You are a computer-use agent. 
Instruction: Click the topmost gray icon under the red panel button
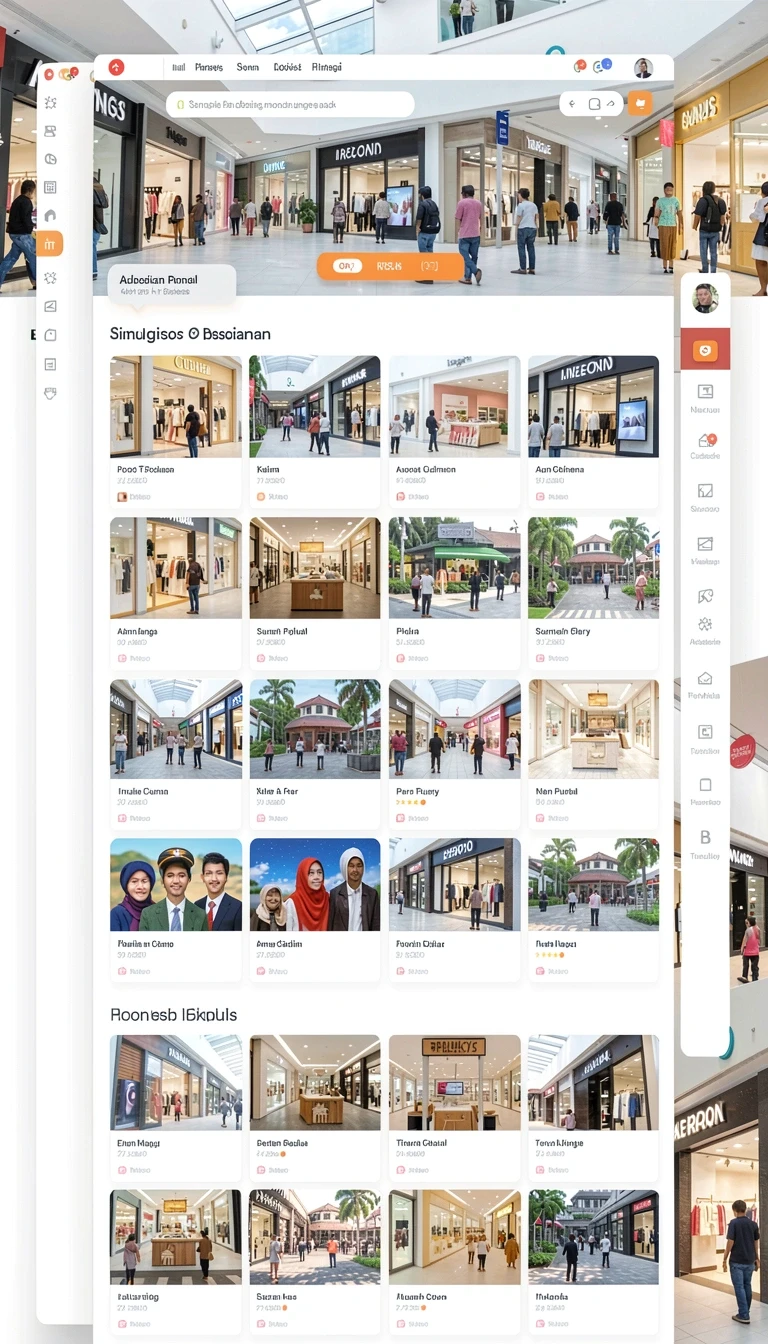[x=706, y=391]
